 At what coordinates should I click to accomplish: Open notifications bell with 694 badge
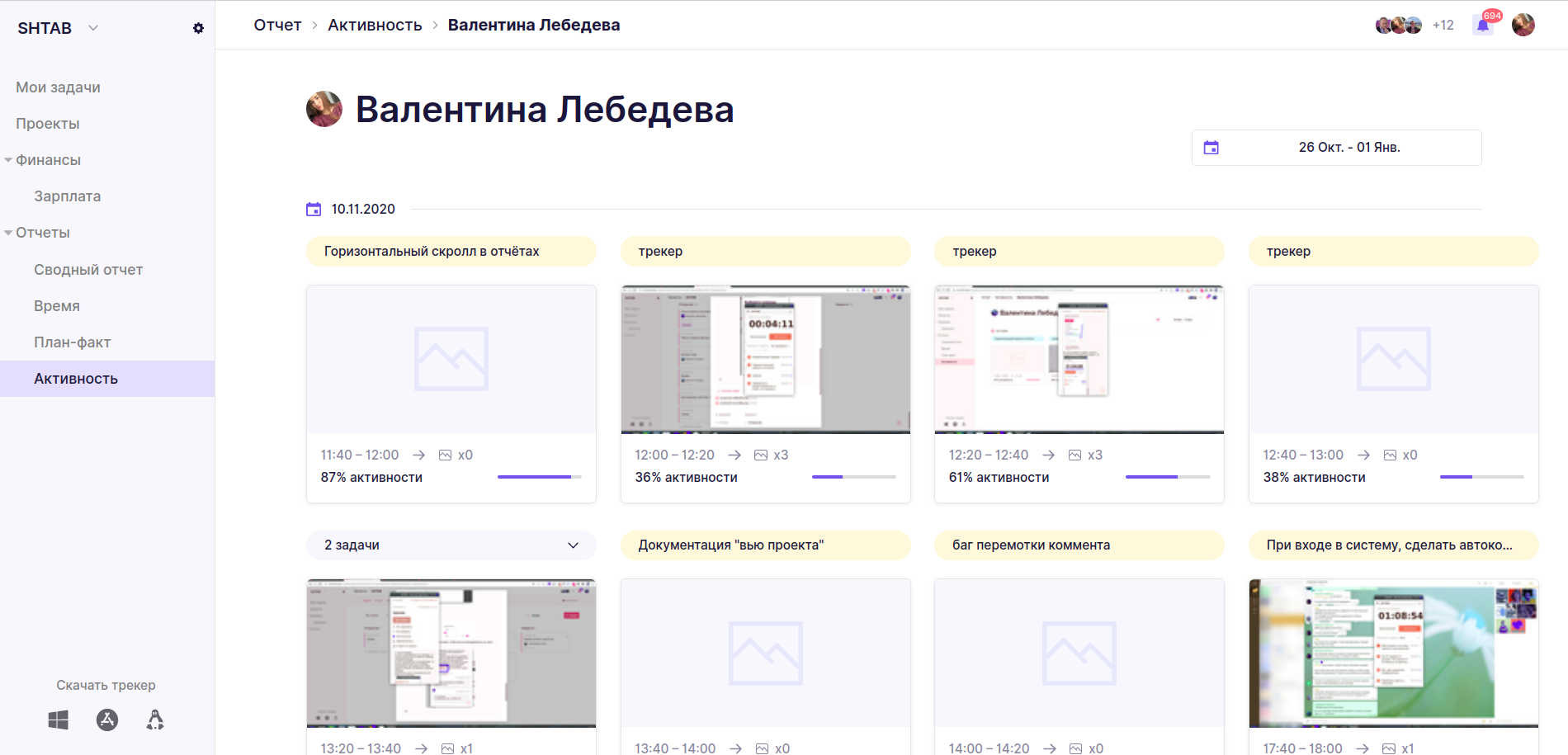point(1483,25)
